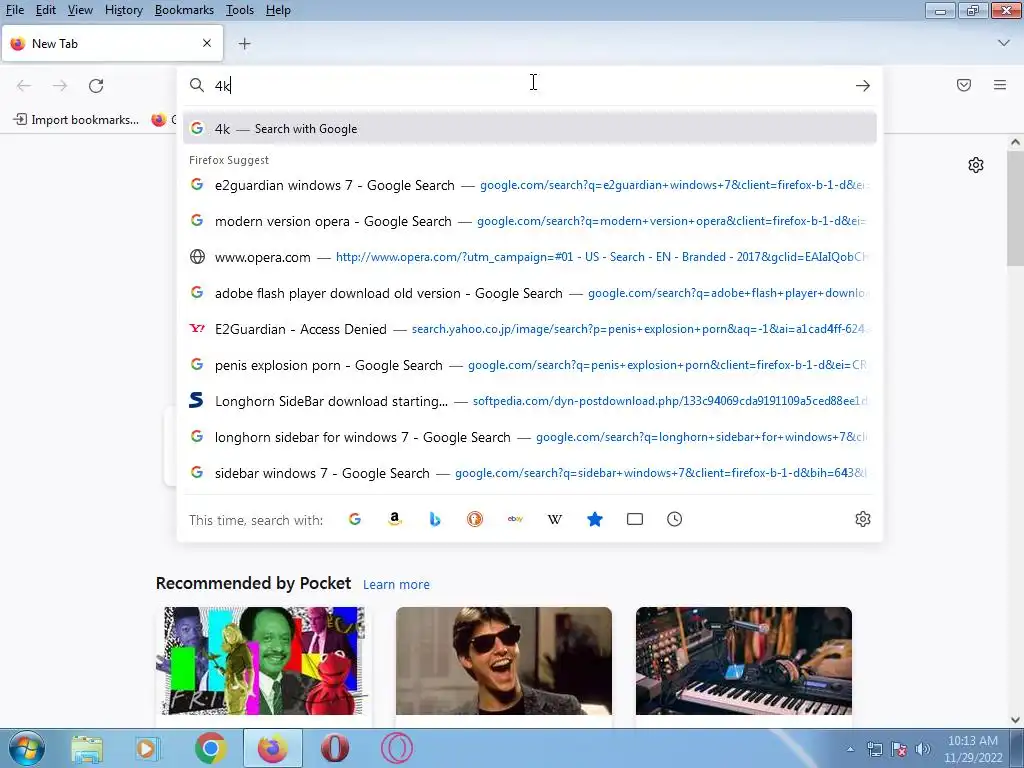Screen dimensions: 1024x768
Task: Open the colorful sitcom collage Pocket story
Action: 264,661
